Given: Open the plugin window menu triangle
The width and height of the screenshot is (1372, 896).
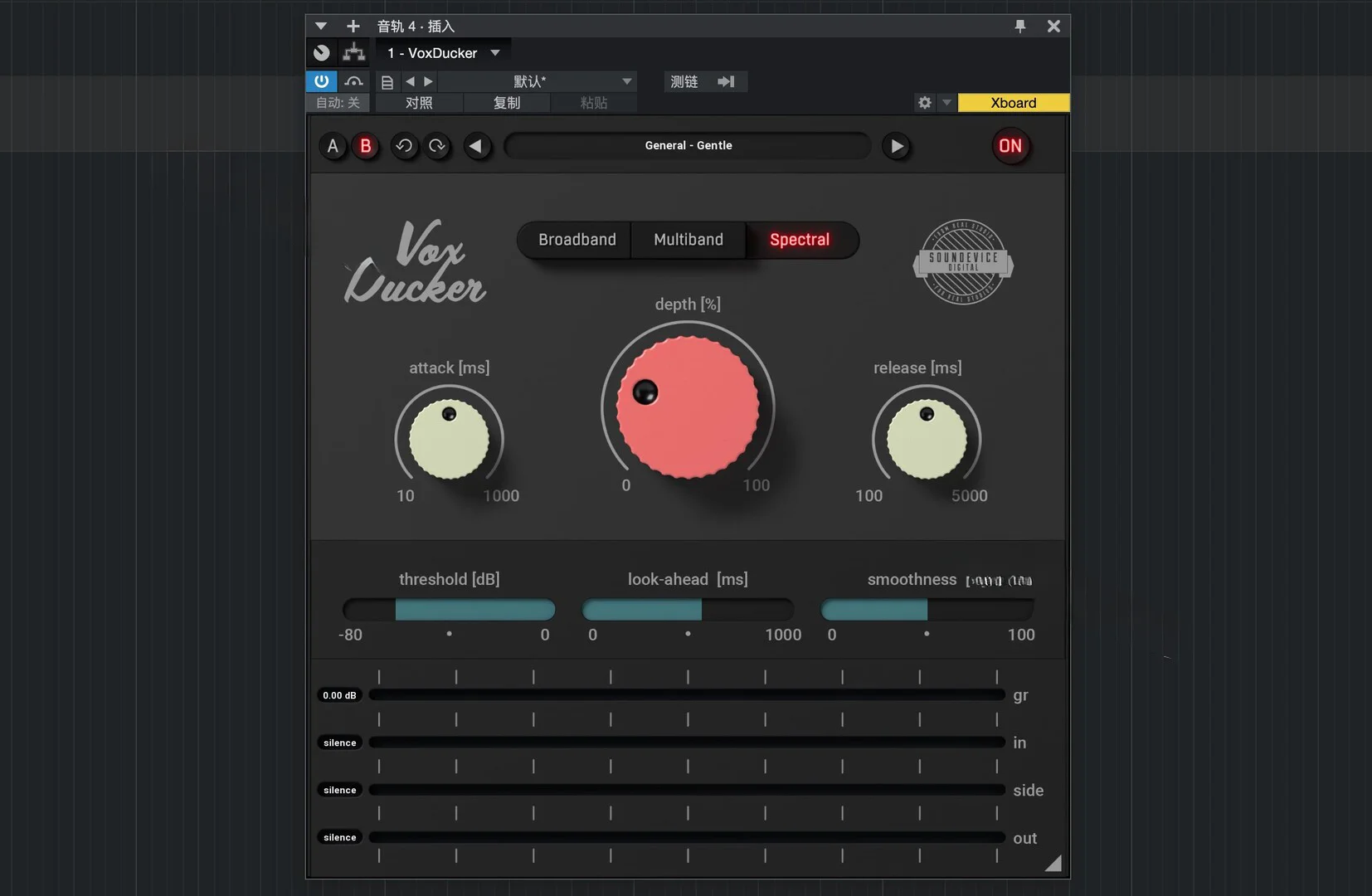Looking at the screenshot, I should coord(321,27).
